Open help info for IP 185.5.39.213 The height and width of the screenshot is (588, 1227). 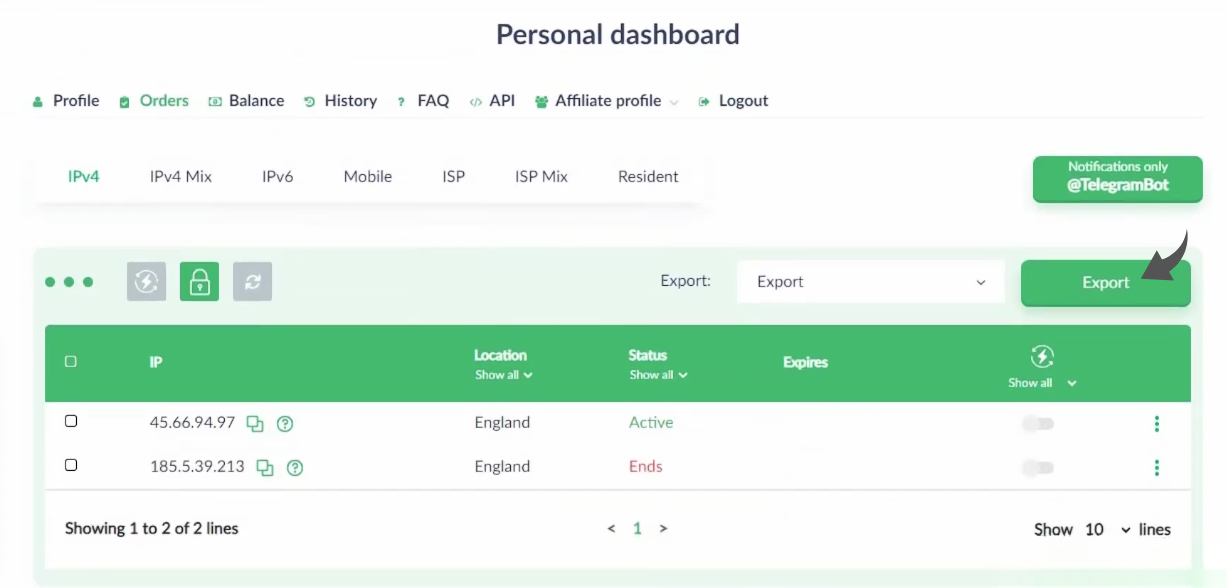pos(295,467)
